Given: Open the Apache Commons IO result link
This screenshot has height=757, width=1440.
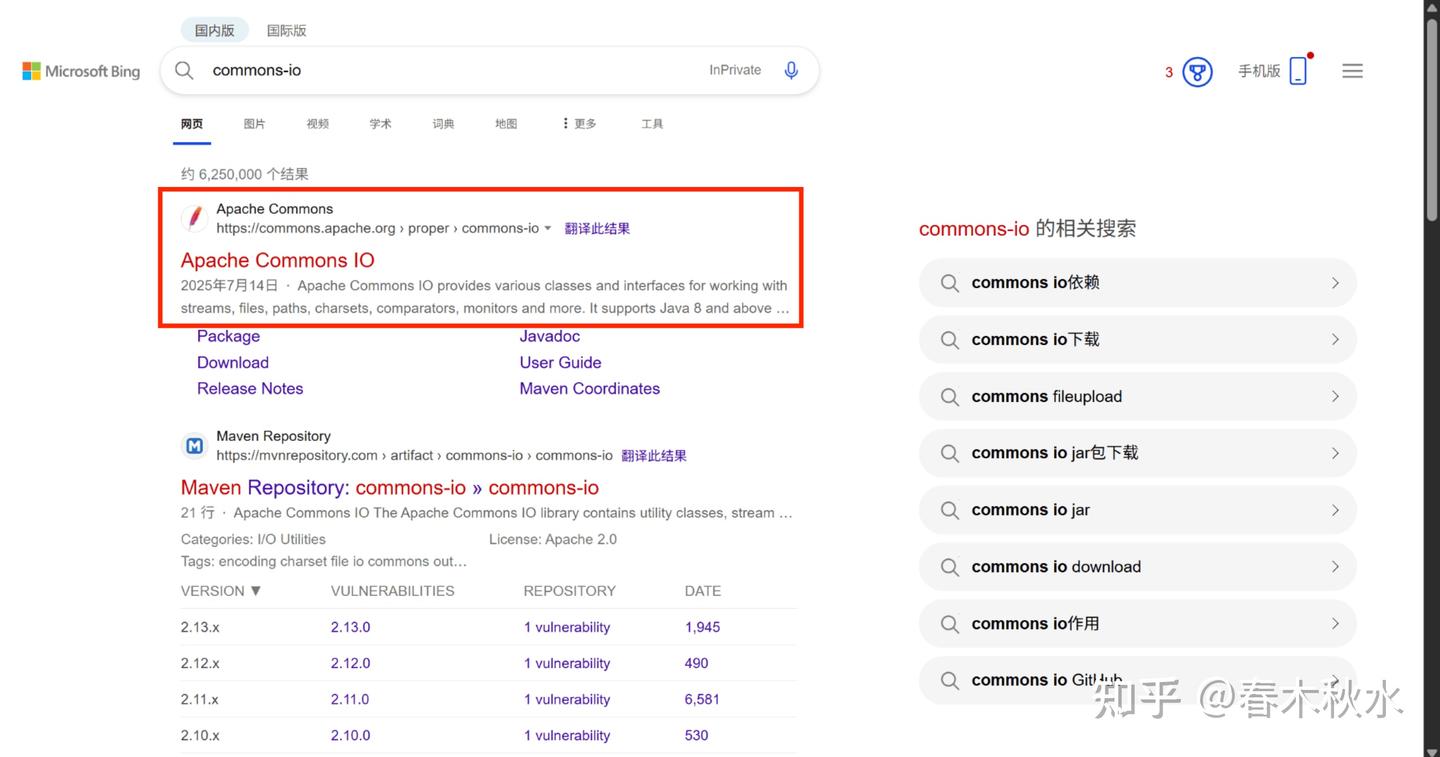Looking at the screenshot, I should (277, 259).
